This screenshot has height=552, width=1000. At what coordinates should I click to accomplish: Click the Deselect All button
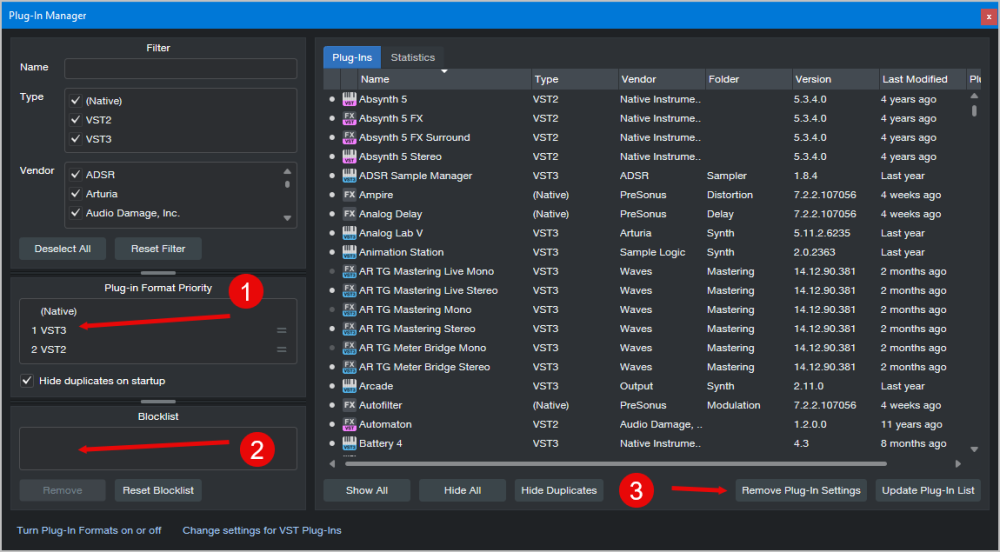(x=62, y=249)
